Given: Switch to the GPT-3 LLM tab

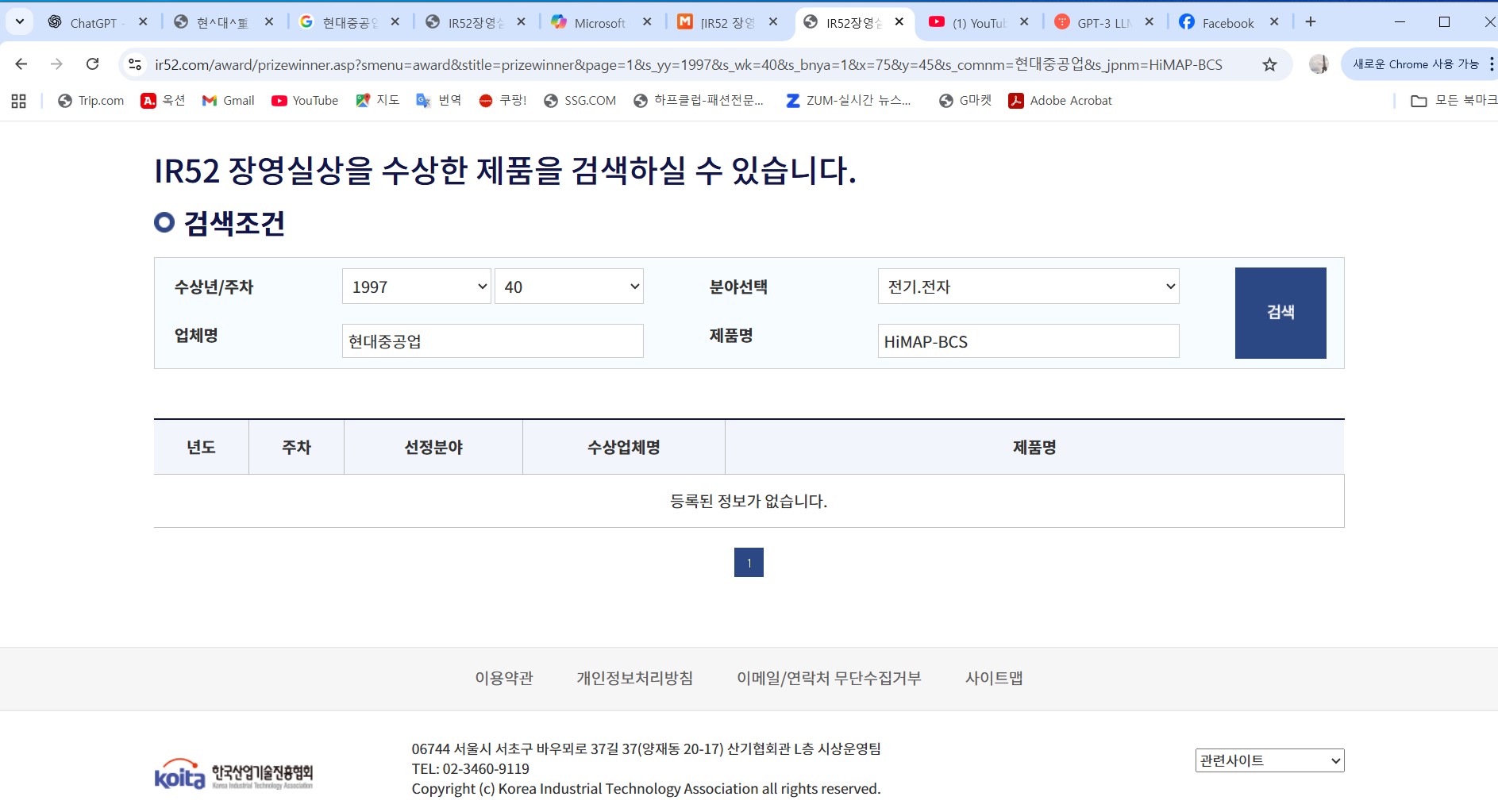Looking at the screenshot, I should pyautogui.click(x=1103, y=23).
